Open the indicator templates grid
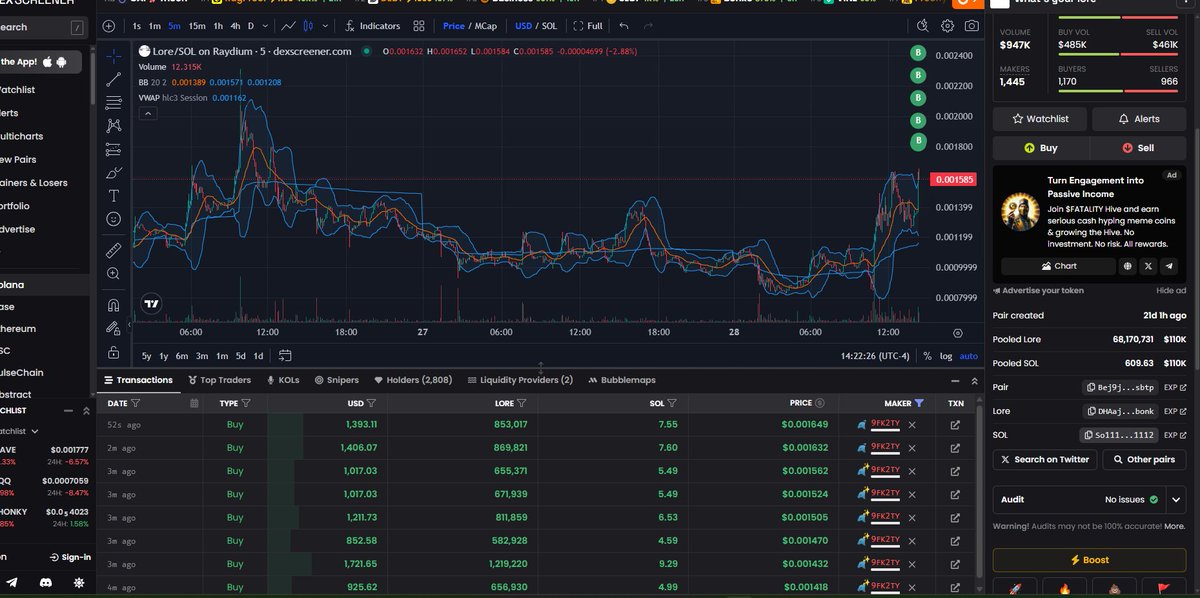Image resolution: width=1200 pixels, height=598 pixels. coord(419,26)
